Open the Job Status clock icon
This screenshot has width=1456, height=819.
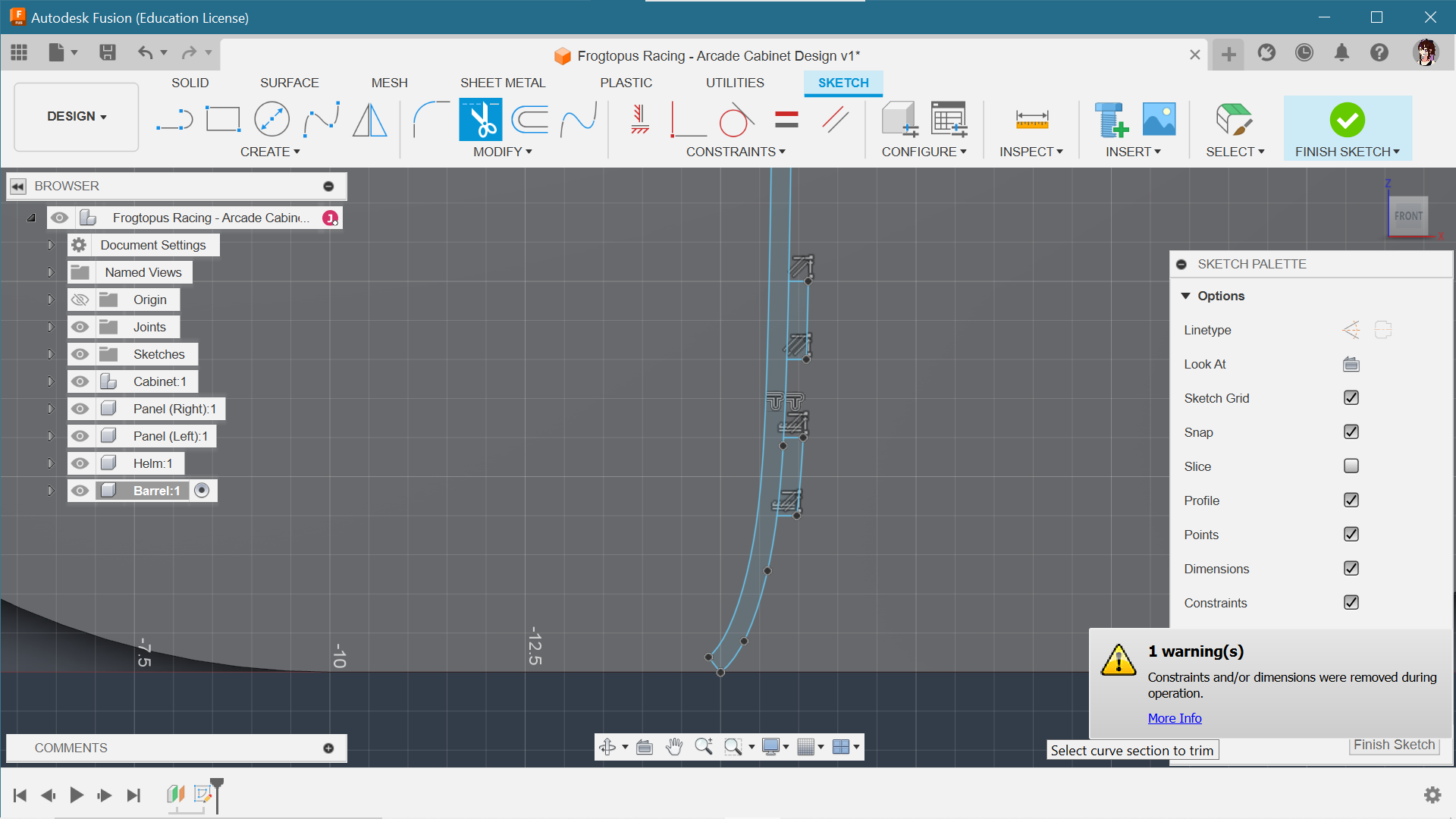pyautogui.click(x=1304, y=52)
